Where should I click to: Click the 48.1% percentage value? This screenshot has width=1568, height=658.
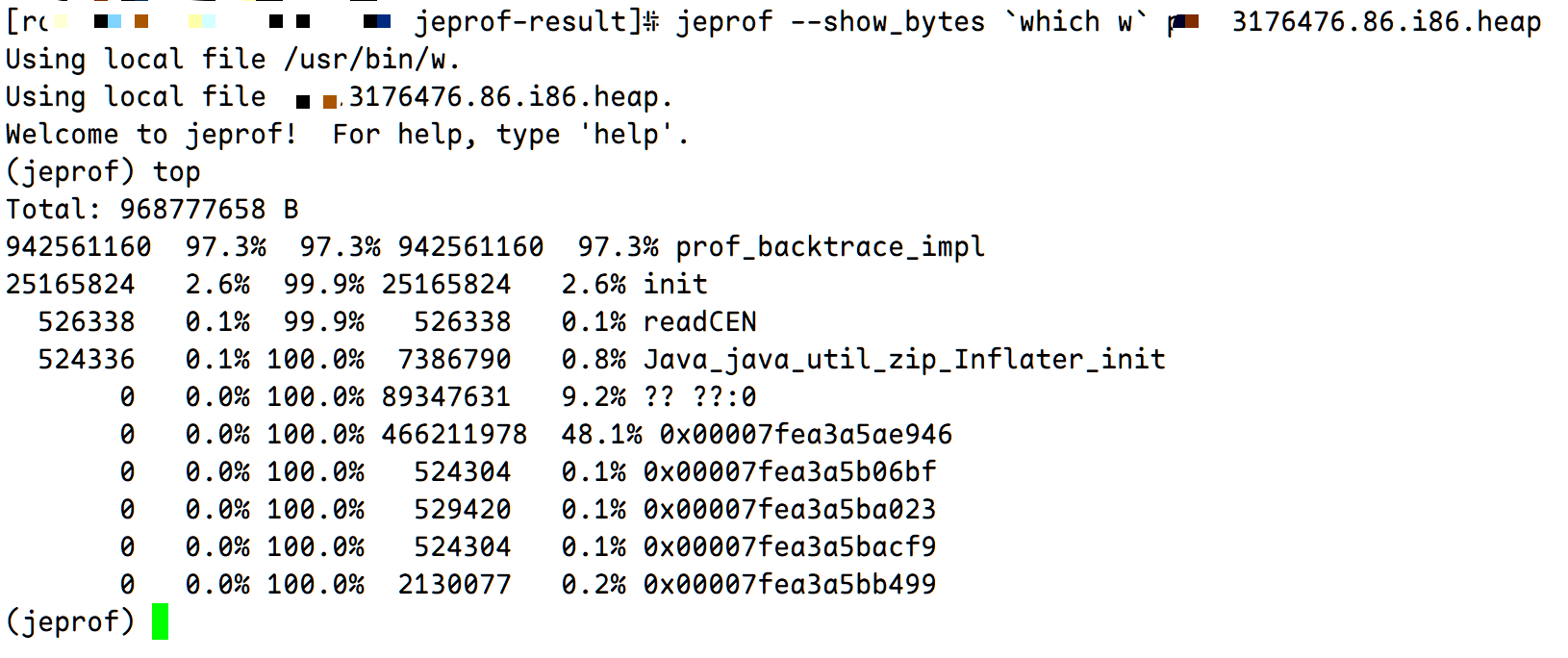pos(601,434)
